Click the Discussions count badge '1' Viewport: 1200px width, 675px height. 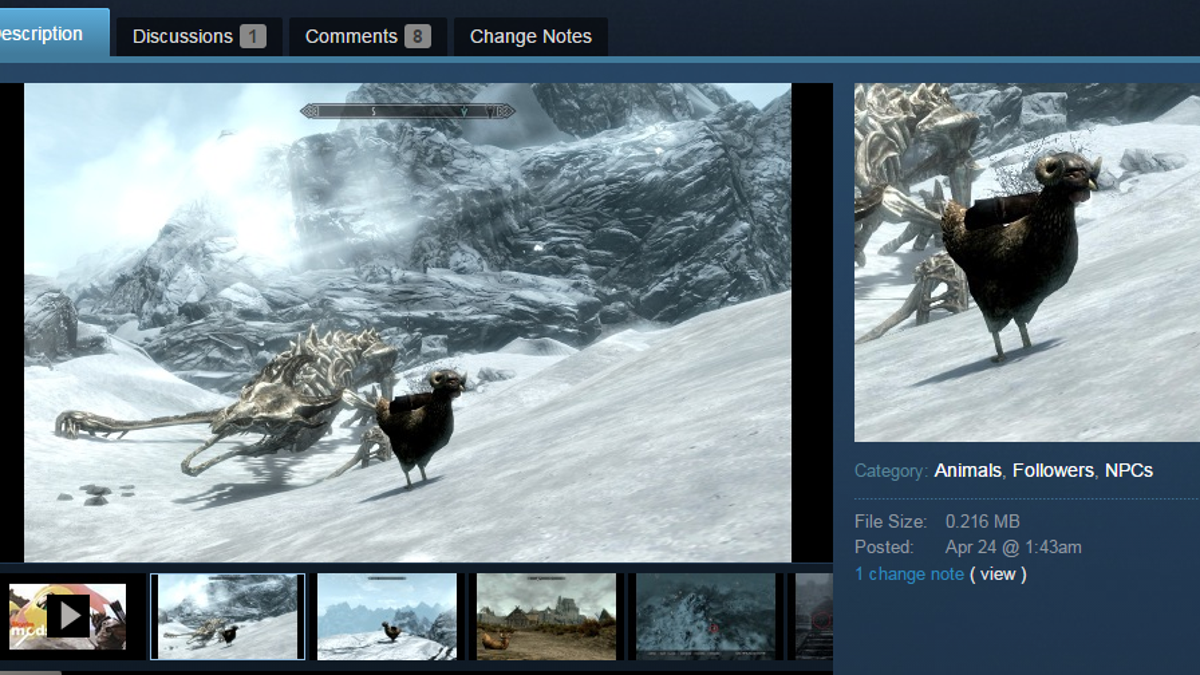(253, 37)
